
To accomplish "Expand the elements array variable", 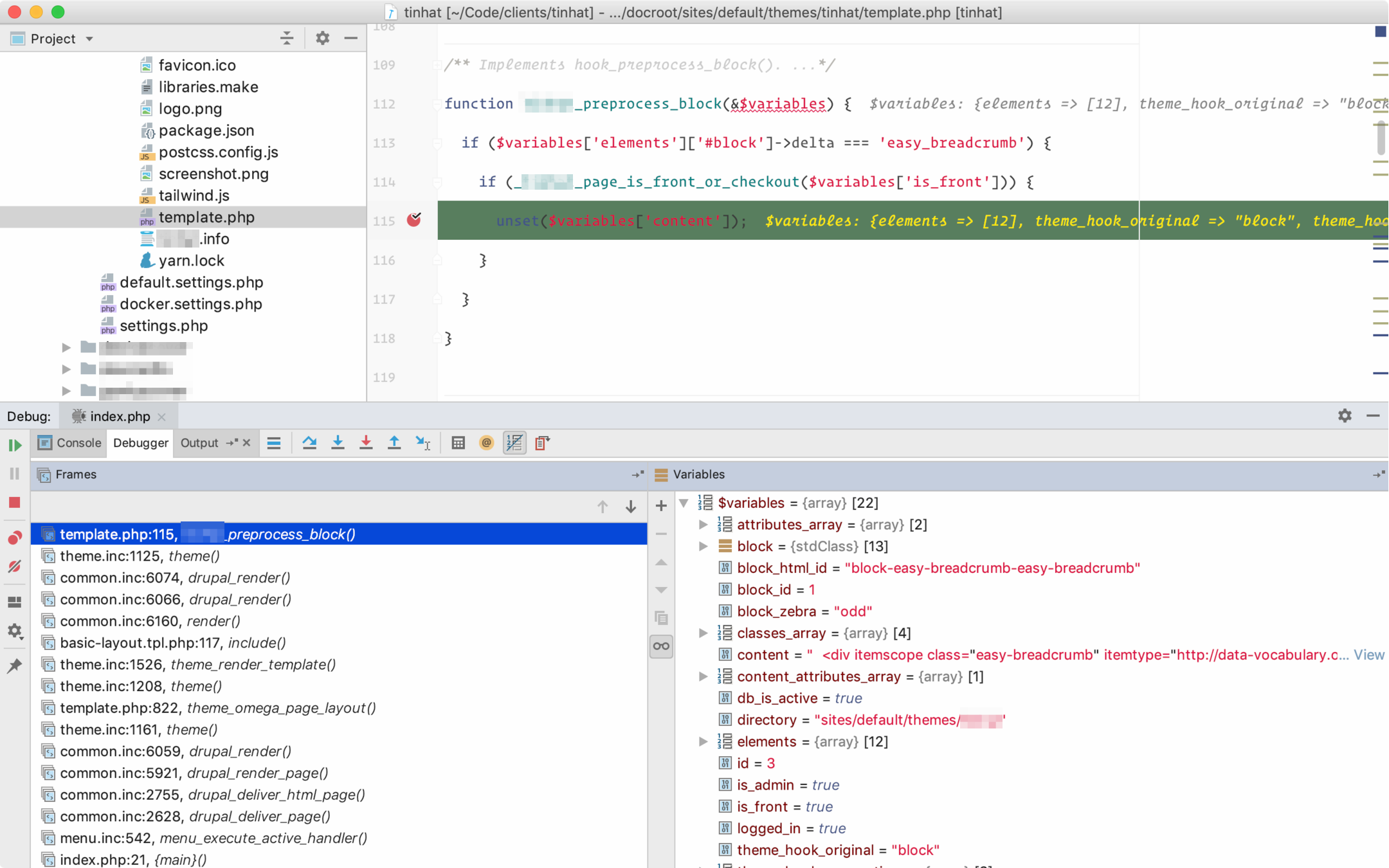I will click(x=703, y=742).
